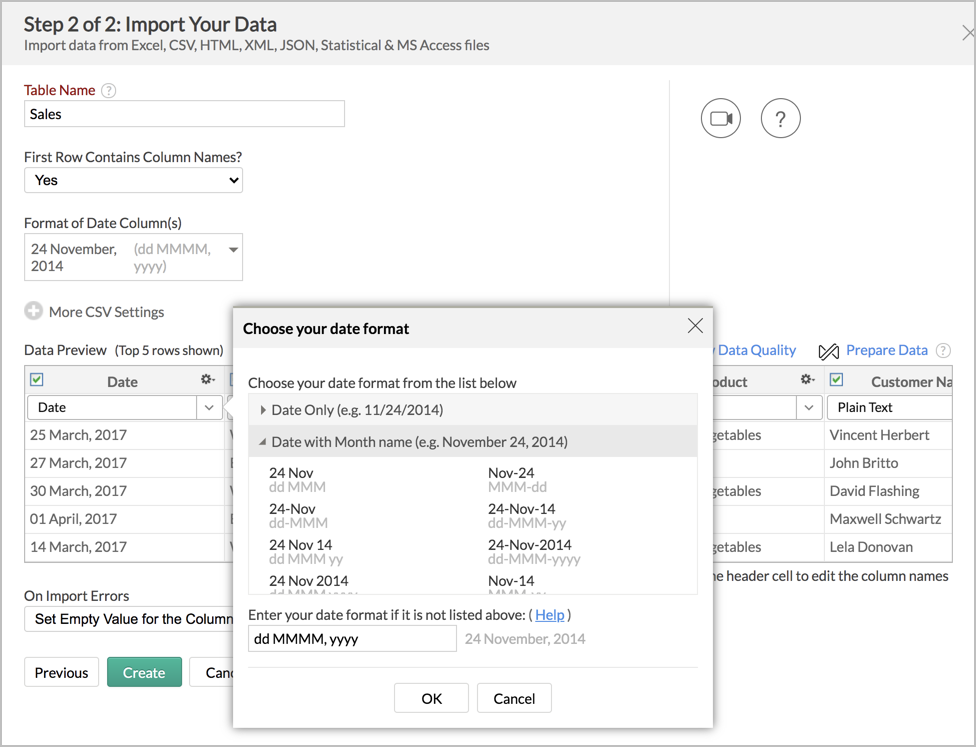This screenshot has height=747, width=976.
Task: Click the Prepare Data crossed-arrows icon
Action: coord(828,351)
